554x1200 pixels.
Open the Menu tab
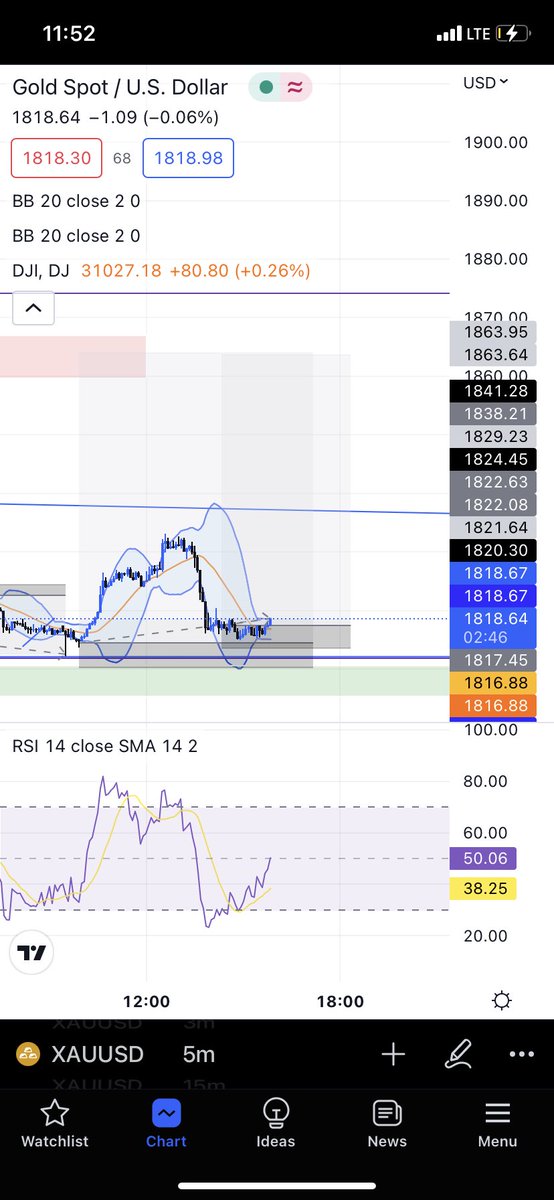click(497, 1124)
